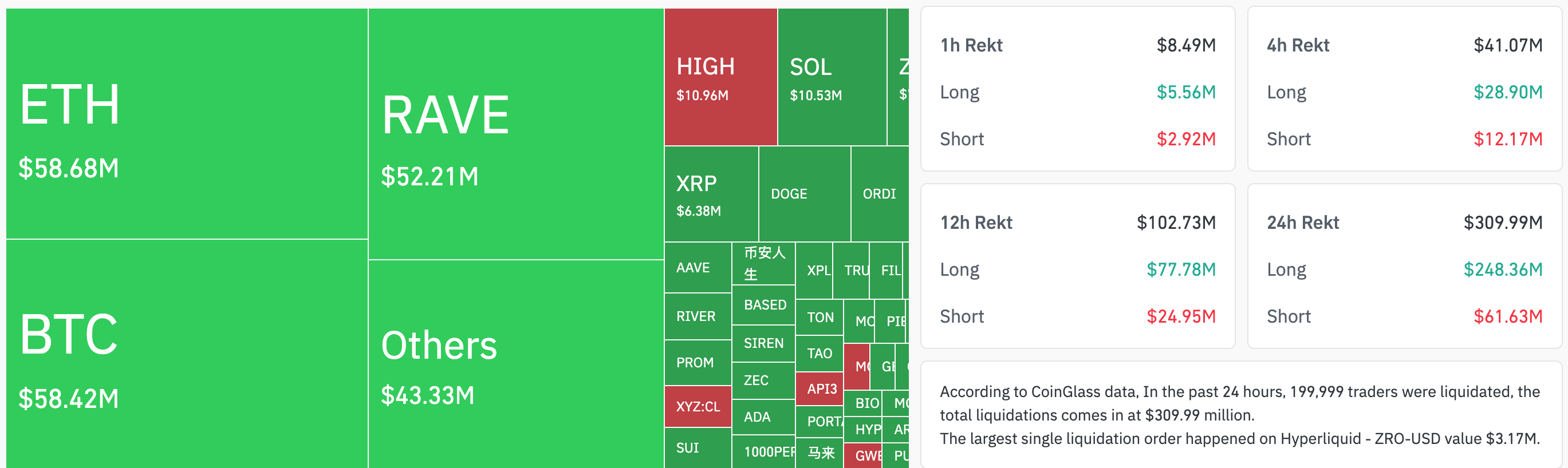Select the 4h Rekt summary card
This screenshot has width=1568, height=468.
pyautogui.click(x=1404, y=89)
